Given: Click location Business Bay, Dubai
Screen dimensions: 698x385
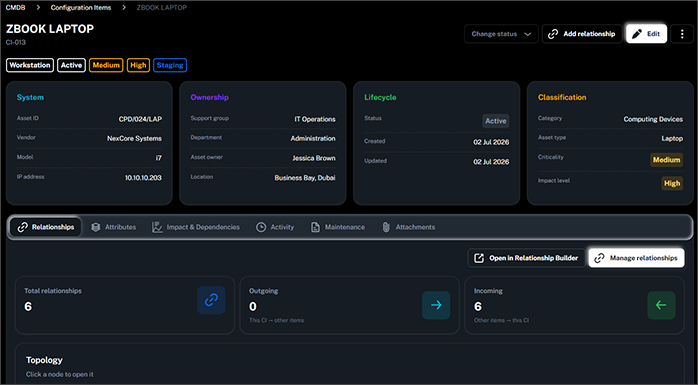Looking at the screenshot, I should (305, 178).
